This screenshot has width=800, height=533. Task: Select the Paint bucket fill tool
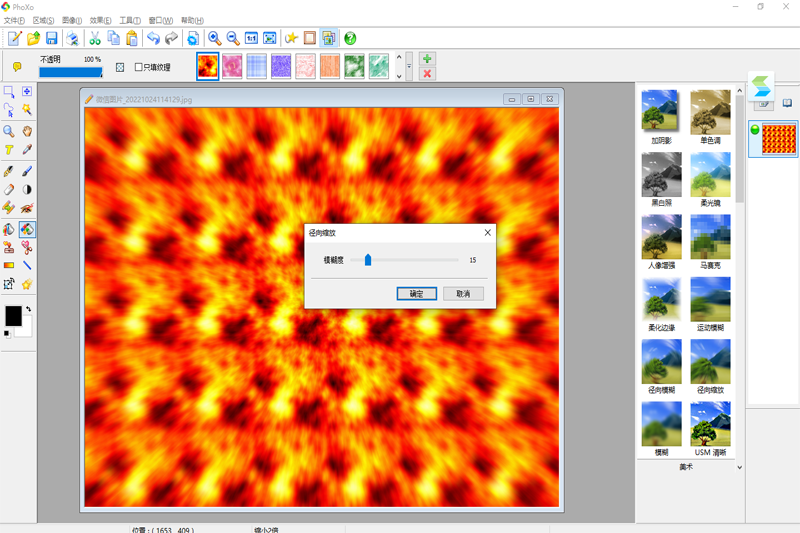coord(9,230)
